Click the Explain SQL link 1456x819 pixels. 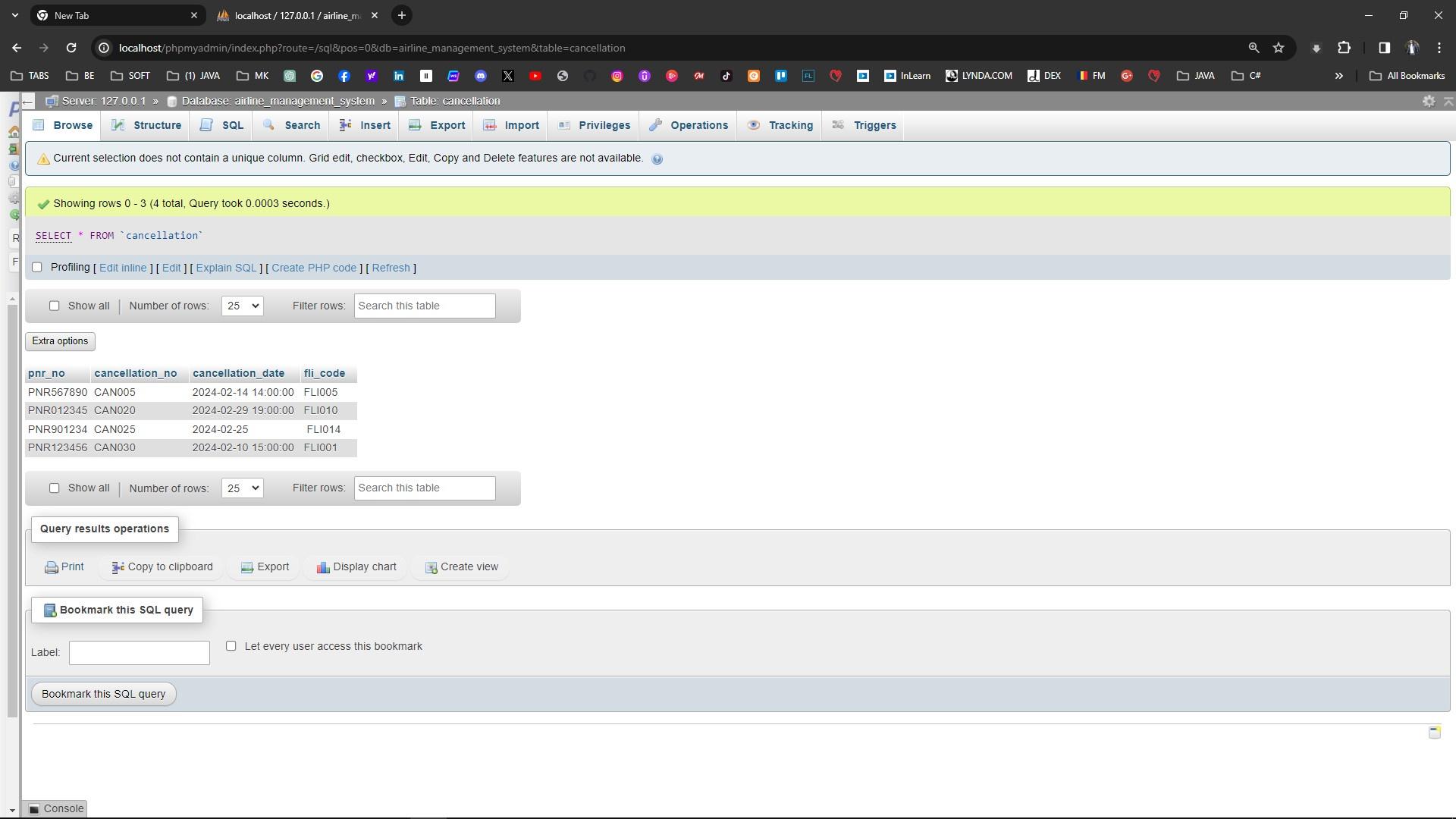pos(225,268)
